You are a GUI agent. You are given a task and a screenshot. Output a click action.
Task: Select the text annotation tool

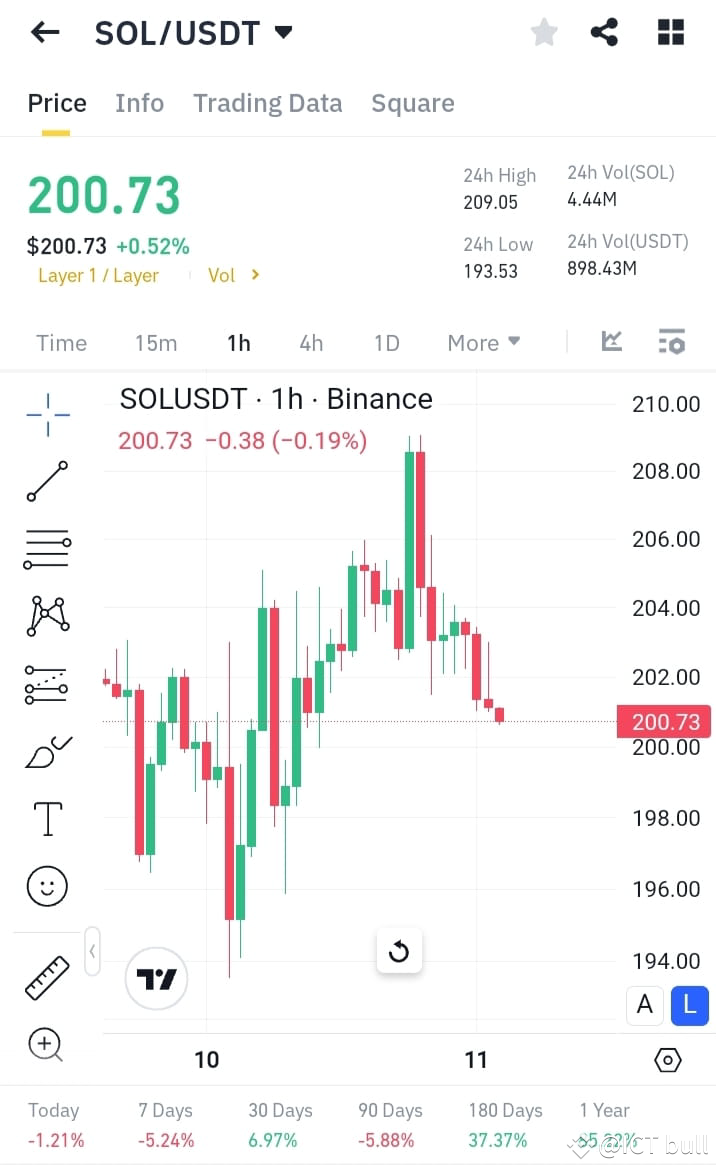pyautogui.click(x=46, y=817)
